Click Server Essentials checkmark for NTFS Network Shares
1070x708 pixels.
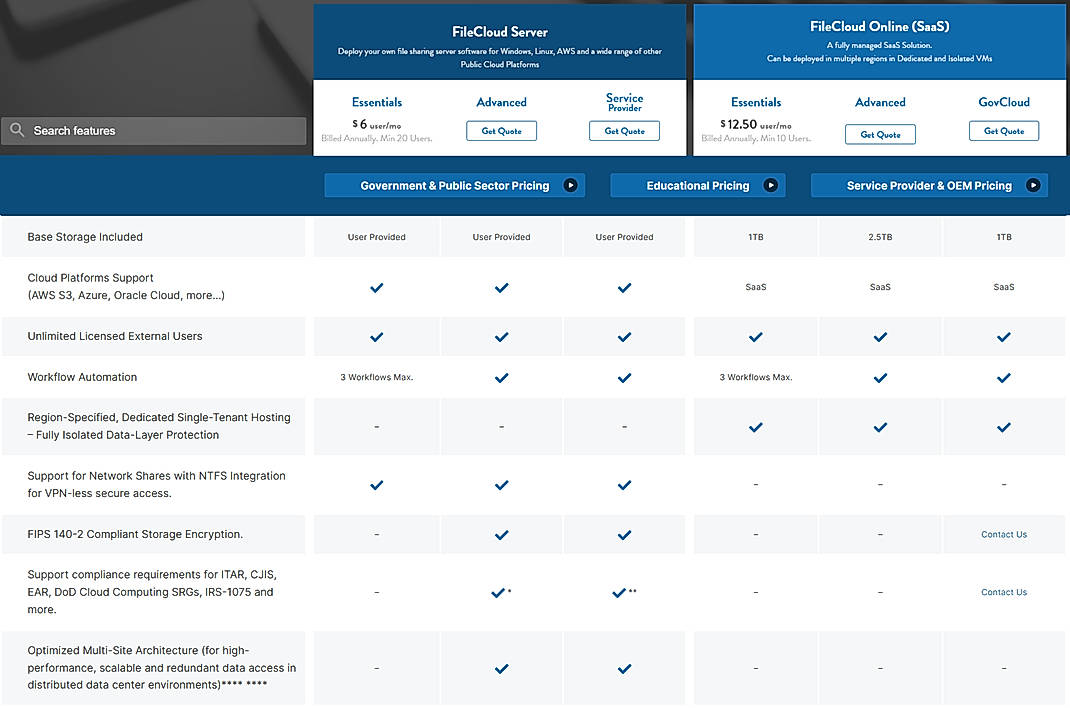(x=377, y=485)
